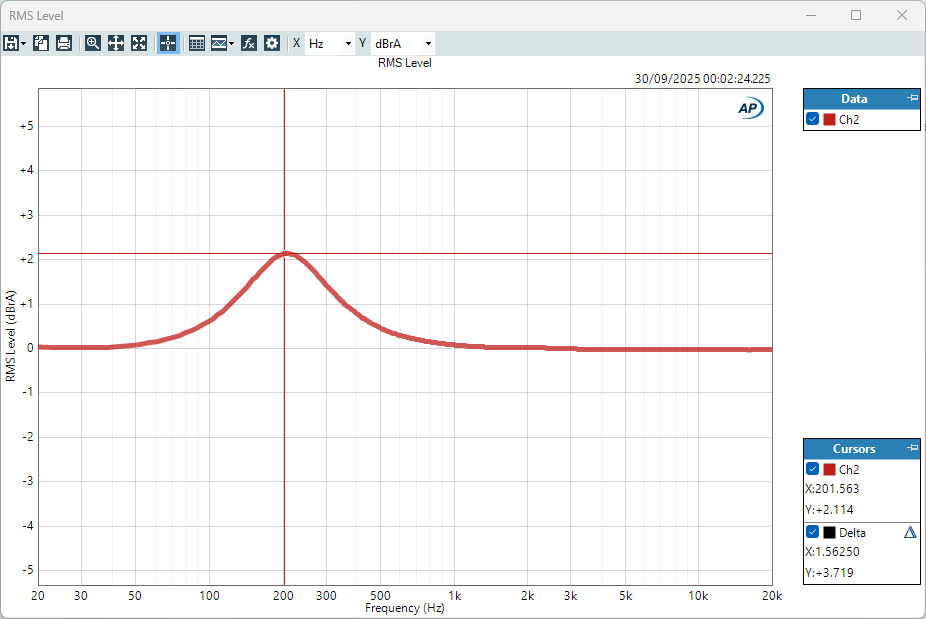Select the pan arrows tool
Viewport: 926px width, 619px height.
[x=116, y=43]
